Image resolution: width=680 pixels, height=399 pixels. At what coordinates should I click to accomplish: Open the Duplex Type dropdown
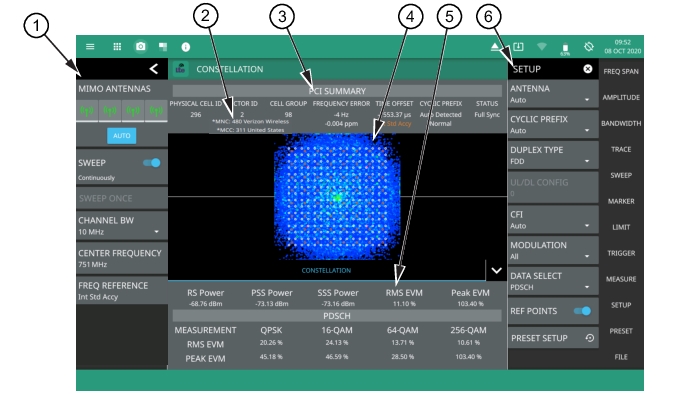tap(553, 155)
